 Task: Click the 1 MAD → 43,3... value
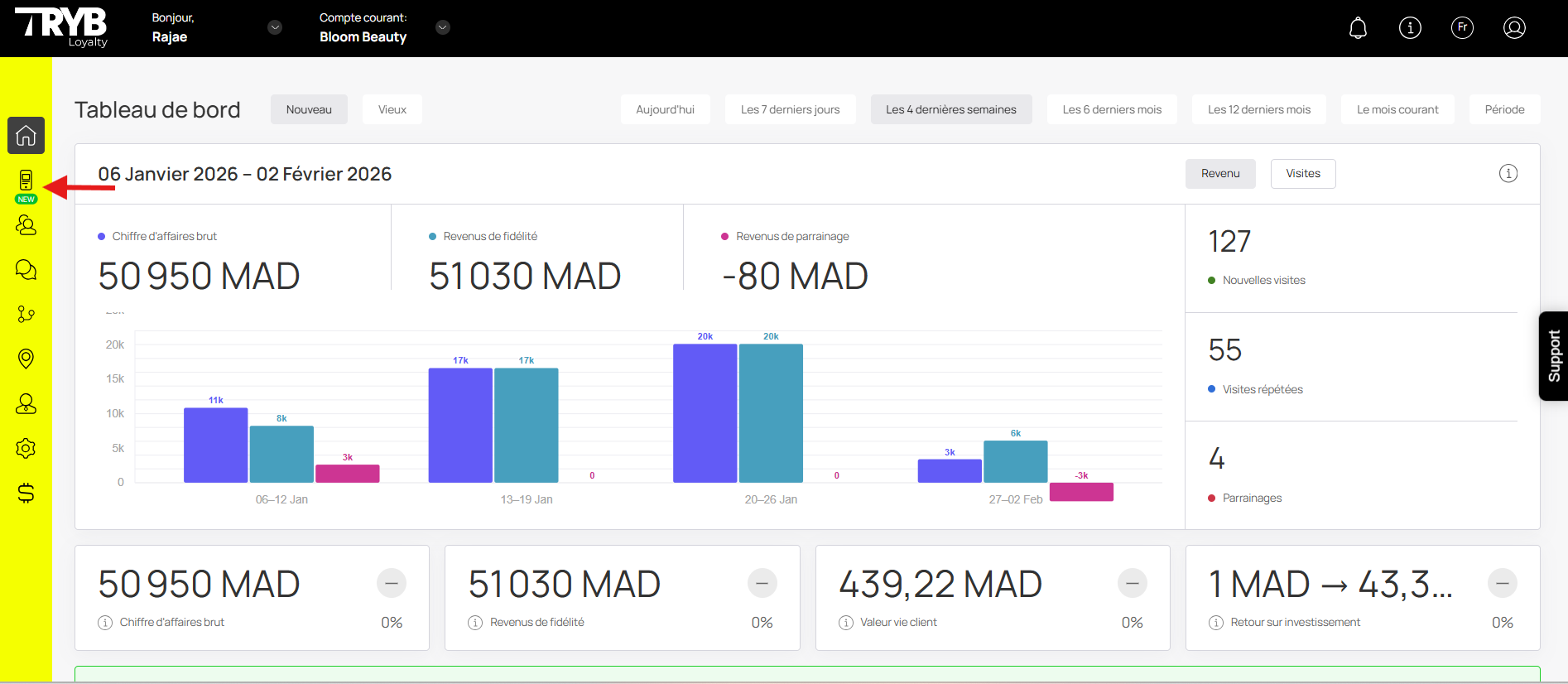coord(1330,585)
